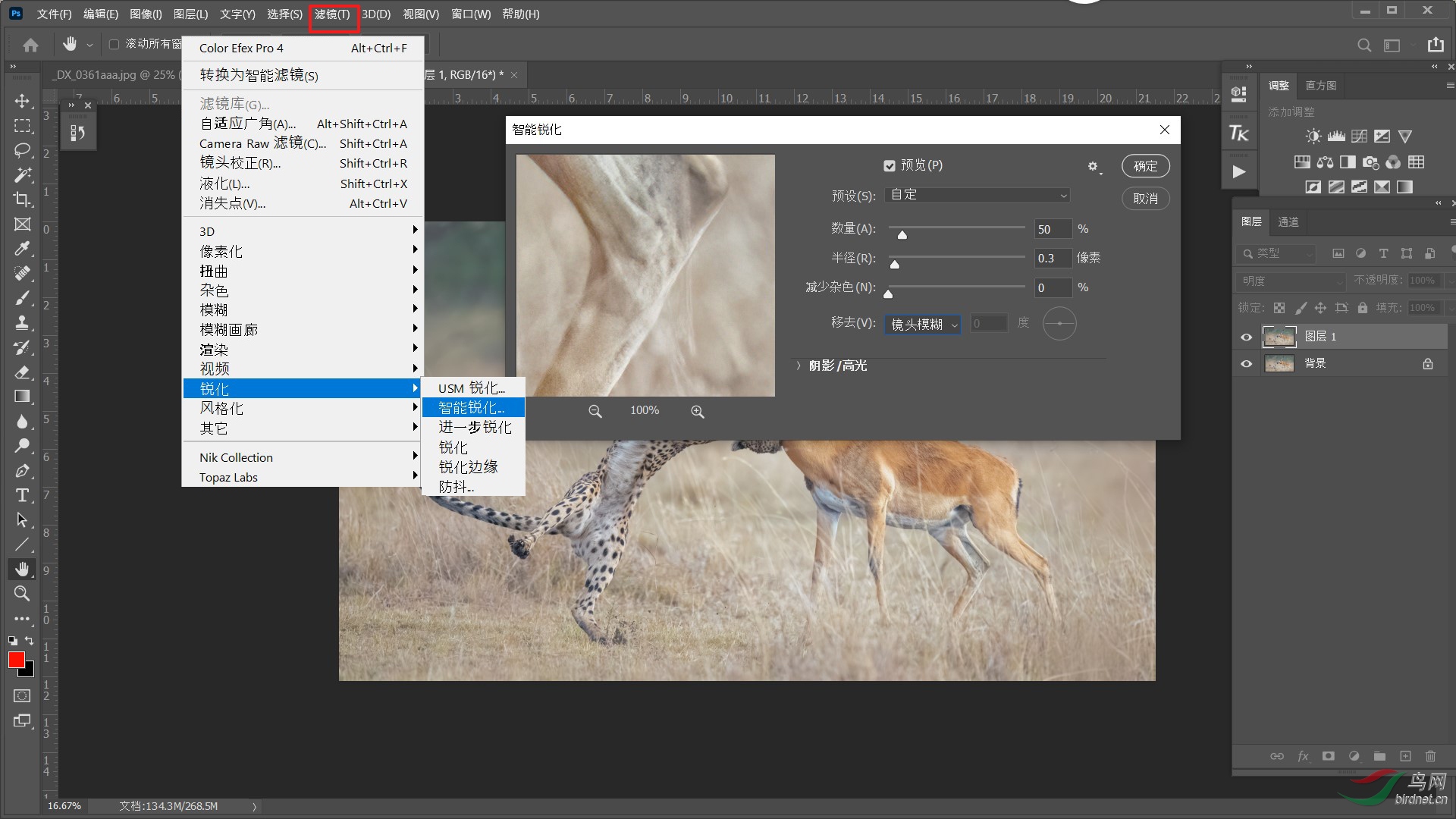Image resolution: width=1456 pixels, height=819 pixels.
Task: Hide layer 图层 1 visibility eye
Action: tap(1246, 337)
